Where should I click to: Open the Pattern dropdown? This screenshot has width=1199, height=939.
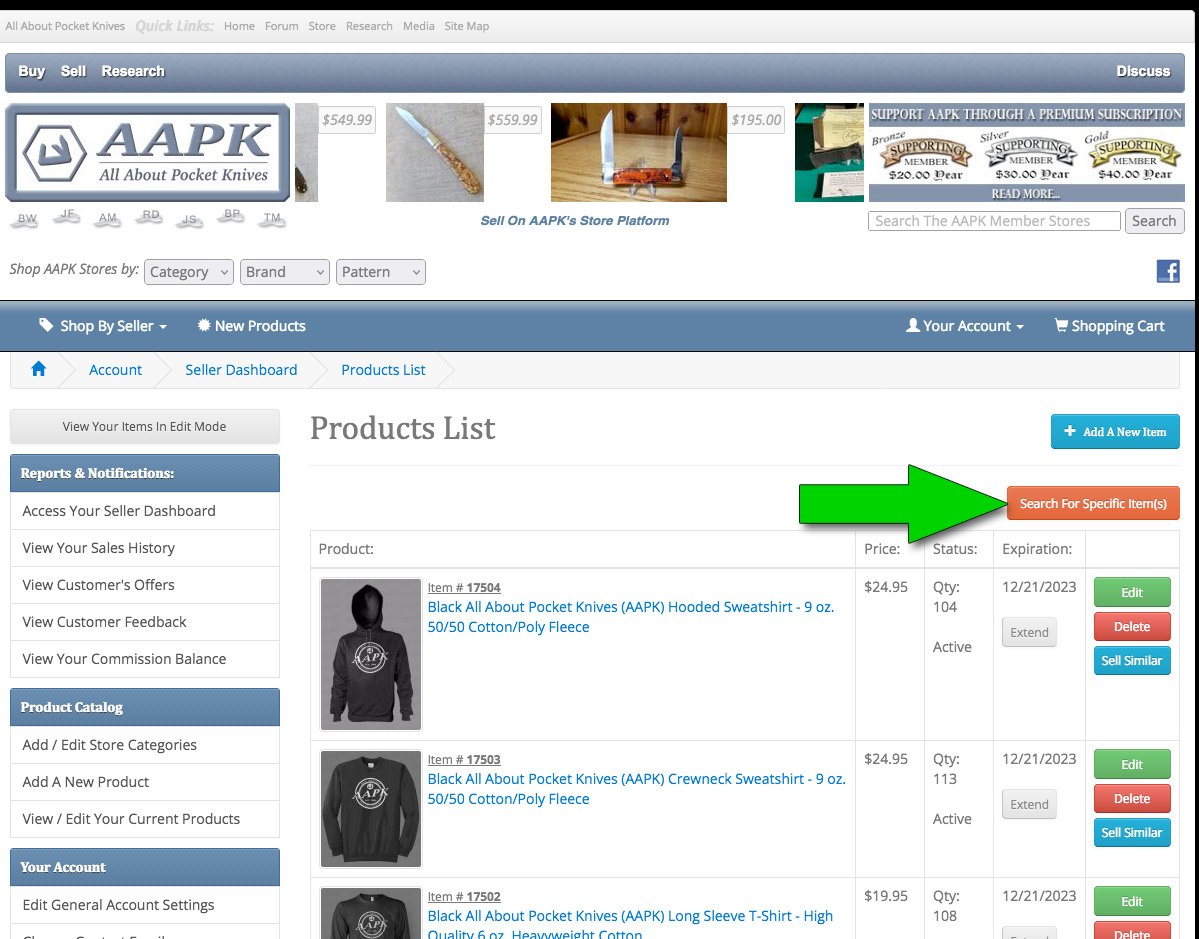[381, 271]
